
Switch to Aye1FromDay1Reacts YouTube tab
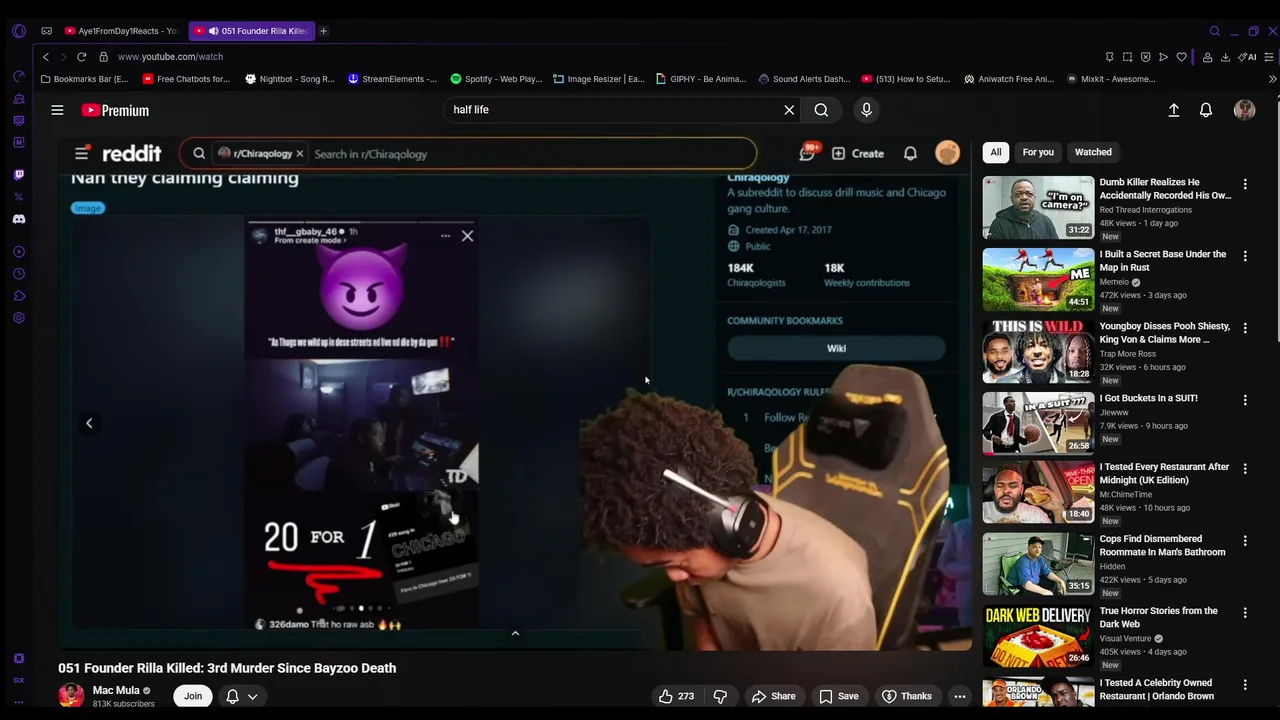pyautogui.click(x=120, y=31)
